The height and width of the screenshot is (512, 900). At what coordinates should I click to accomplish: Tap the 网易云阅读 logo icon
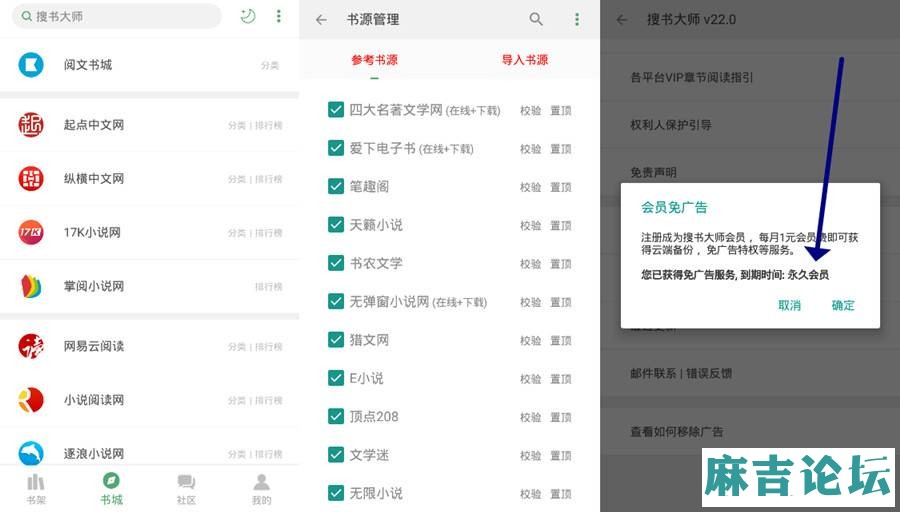[31, 346]
